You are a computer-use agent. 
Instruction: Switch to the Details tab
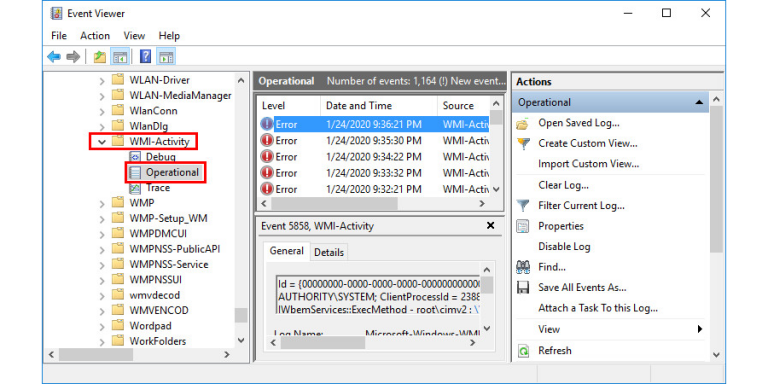click(329, 252)
